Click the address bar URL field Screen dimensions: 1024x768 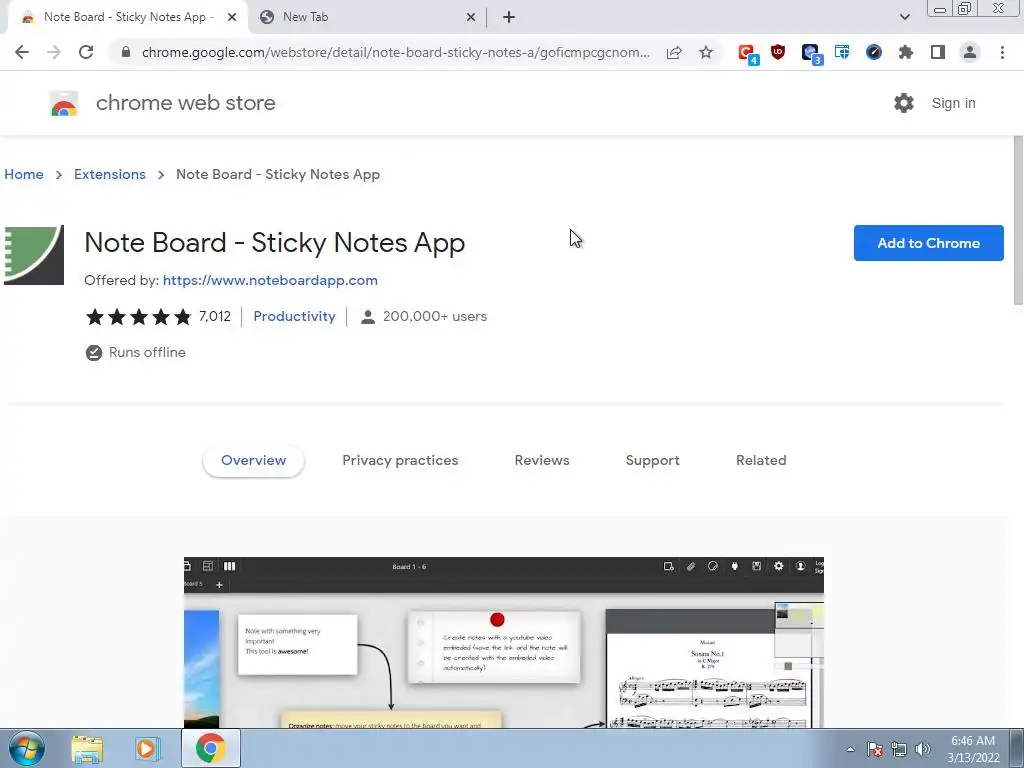pos(396,52)
